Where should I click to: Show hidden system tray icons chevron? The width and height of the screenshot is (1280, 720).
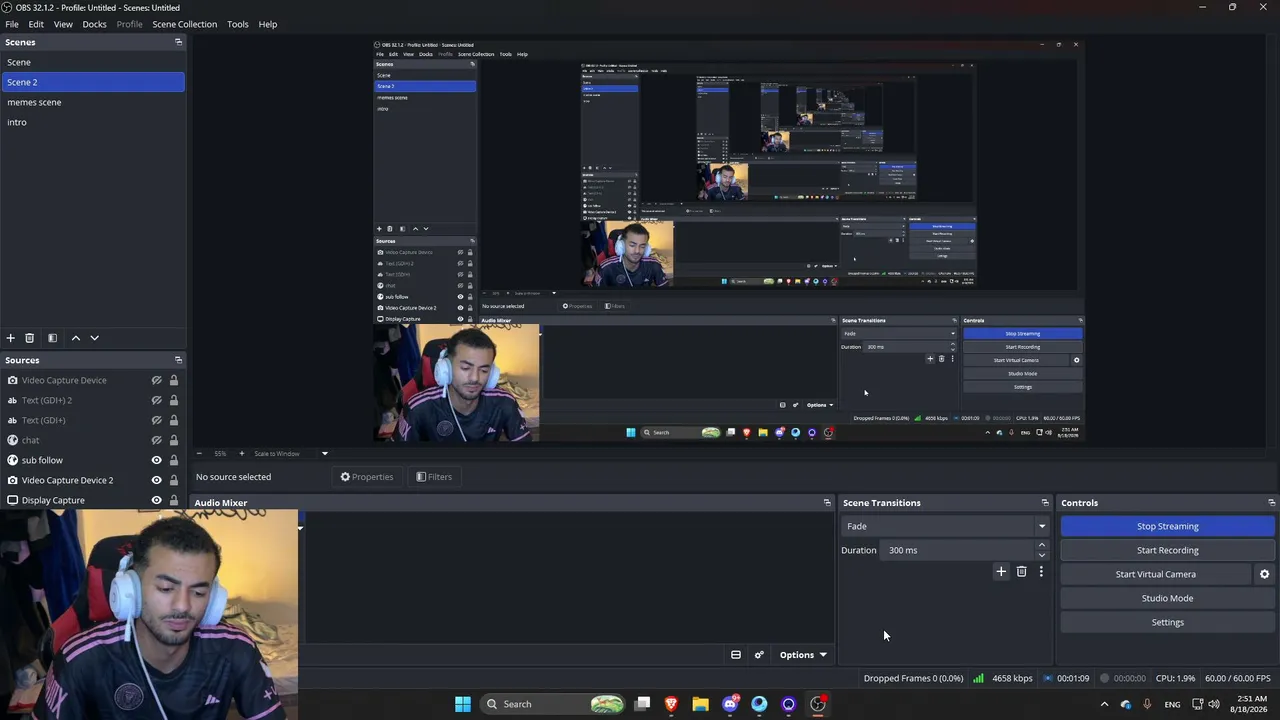point(1104,704)
